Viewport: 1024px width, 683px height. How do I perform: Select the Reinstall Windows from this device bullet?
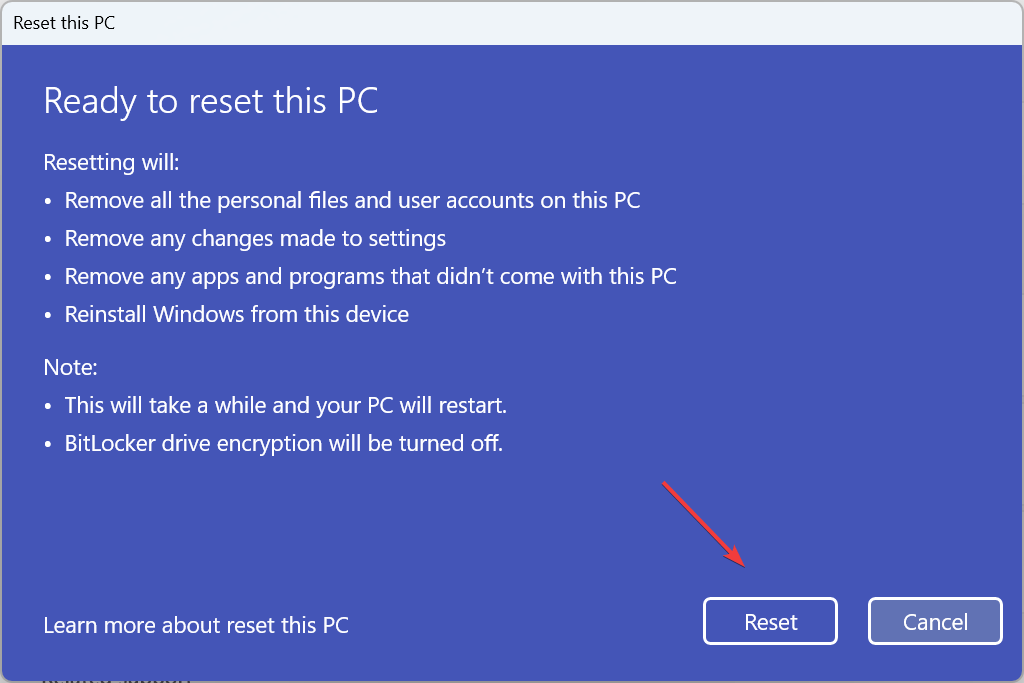pos(236,314)
